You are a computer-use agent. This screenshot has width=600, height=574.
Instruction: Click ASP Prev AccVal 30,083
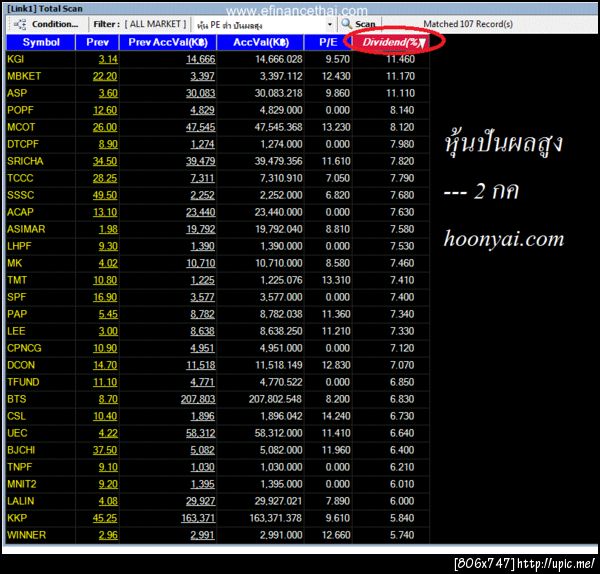point(201,93)
